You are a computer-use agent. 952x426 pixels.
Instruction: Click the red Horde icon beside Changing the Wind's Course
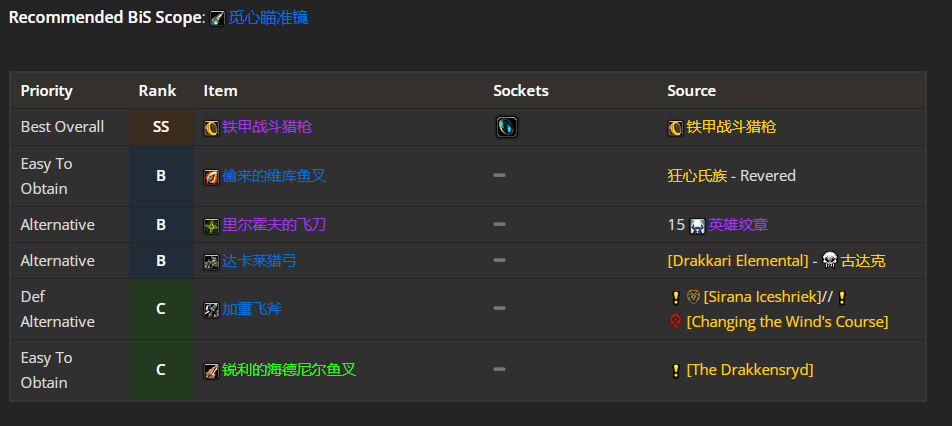click(675, 322)
